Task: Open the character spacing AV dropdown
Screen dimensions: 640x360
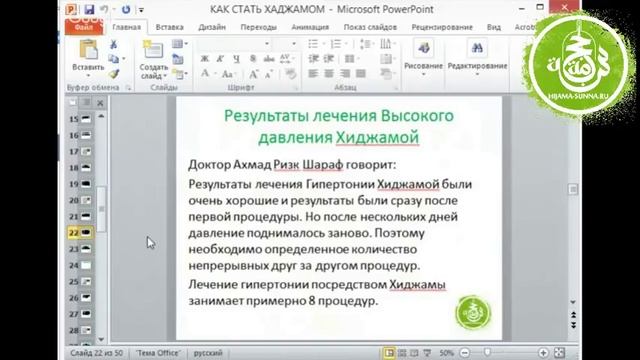Action: click(287, 59)
